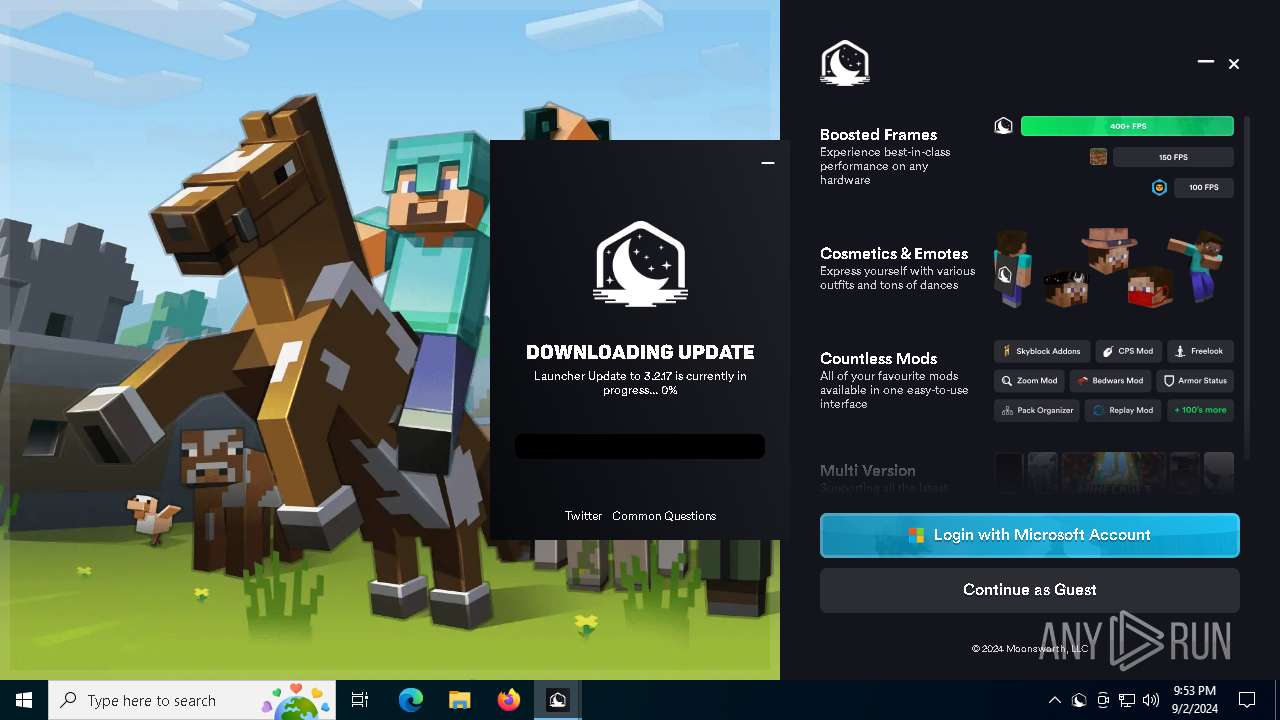Open the network tray icon
Screen dimensions: 1280x720
click(x=1127, y=700)
